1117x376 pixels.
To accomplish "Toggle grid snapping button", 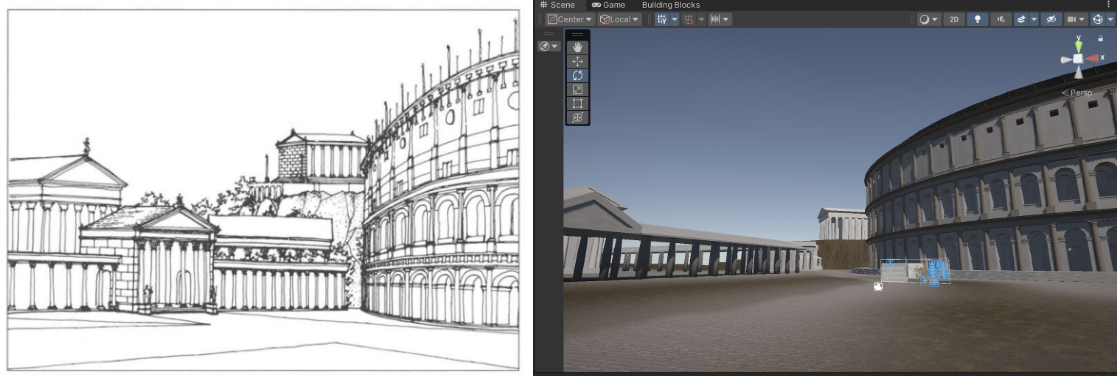I will pos(662,19).
